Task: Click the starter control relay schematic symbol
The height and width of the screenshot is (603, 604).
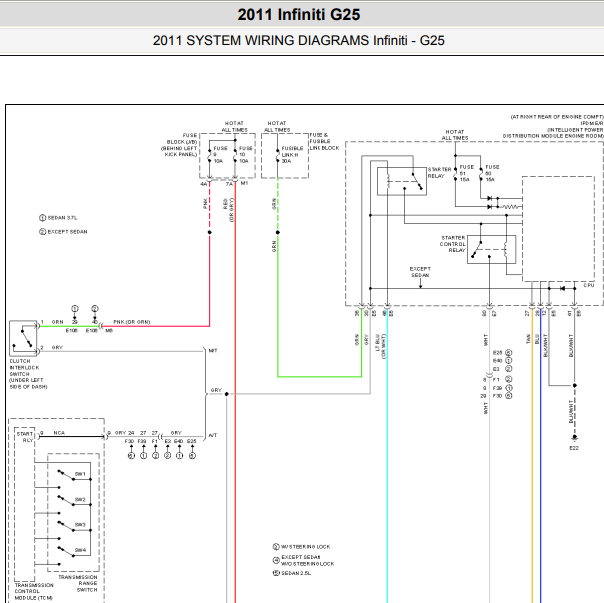Action: point(492,249)
